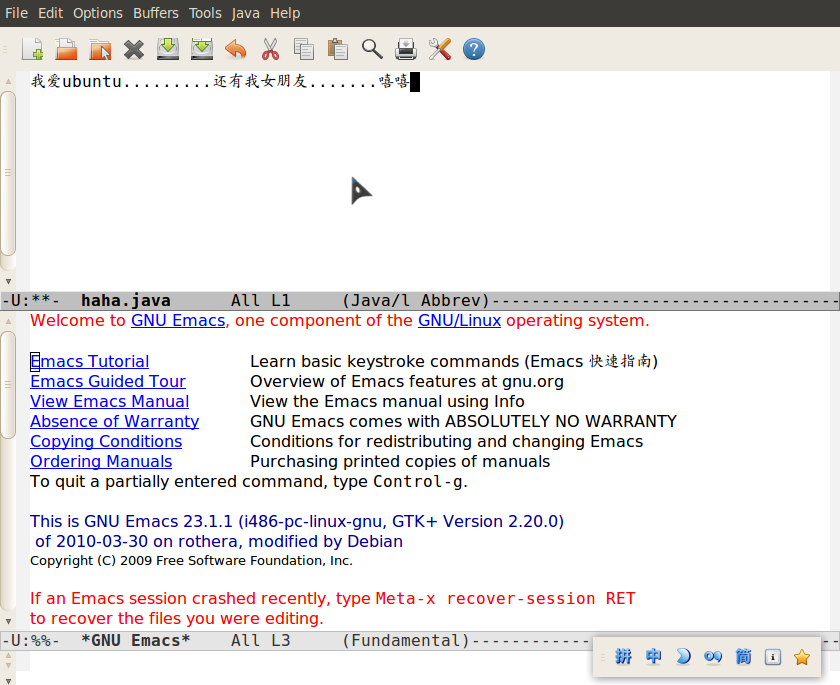Screen dimensions: 840x685
Task: Open the Options menu
Action: (98, 13)
